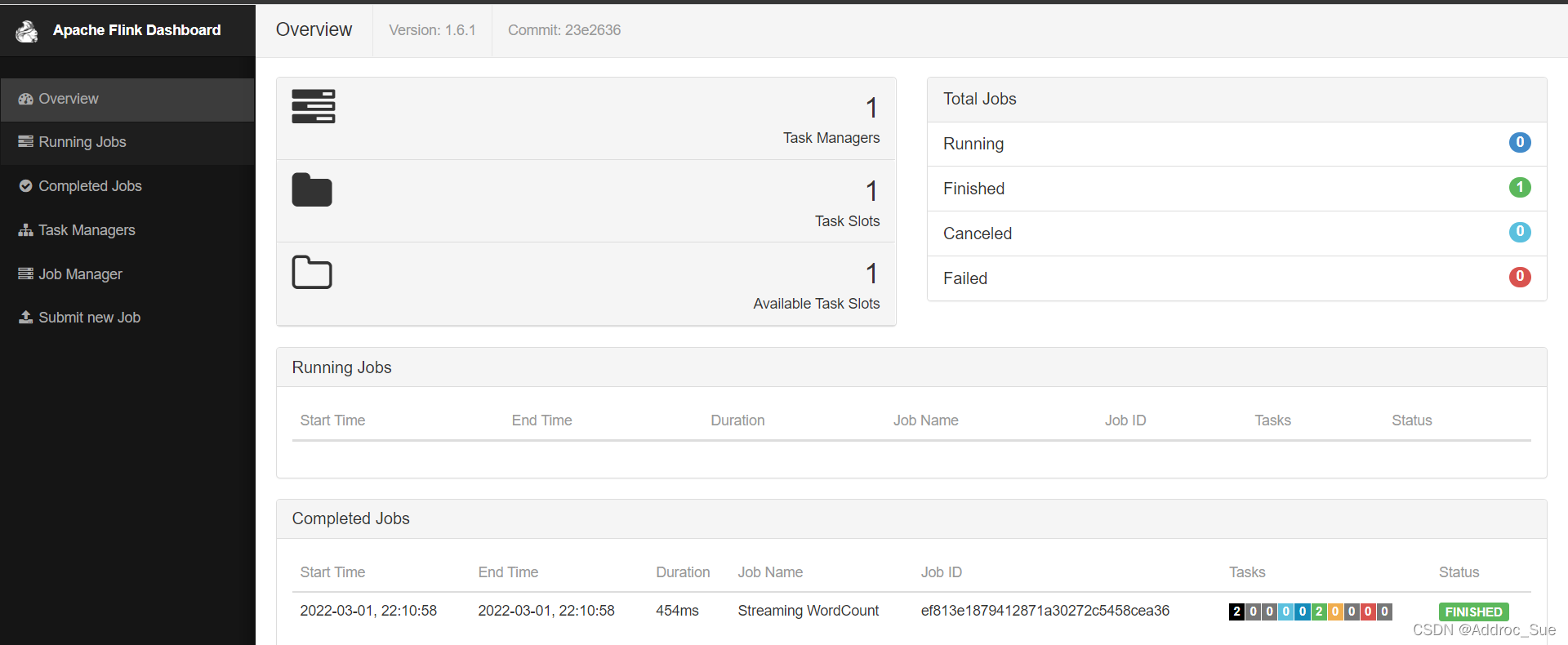Click the Canceled row in Total Jobs
The image size is (1568, 645).
(x=1237, y=234)
